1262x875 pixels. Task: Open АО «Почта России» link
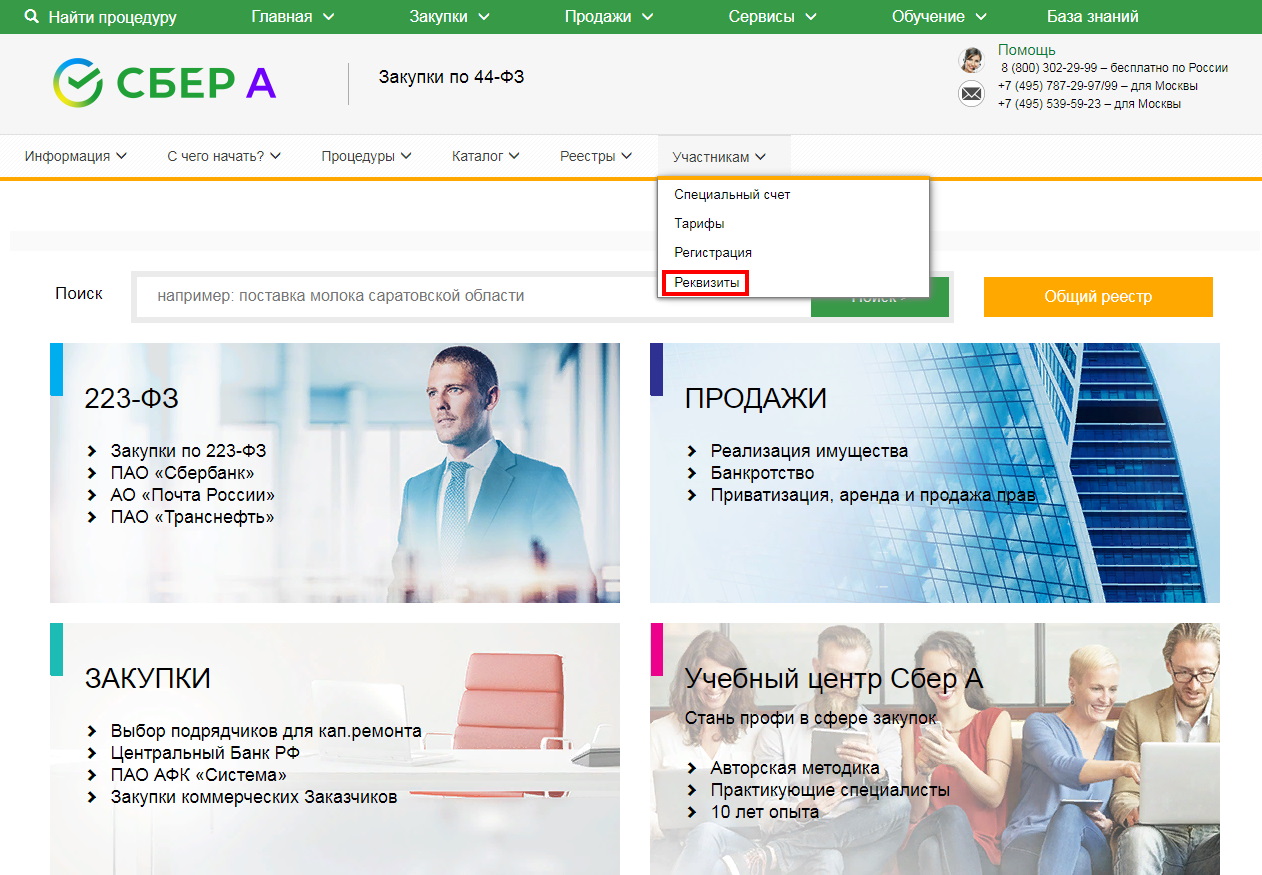point(192,495)
